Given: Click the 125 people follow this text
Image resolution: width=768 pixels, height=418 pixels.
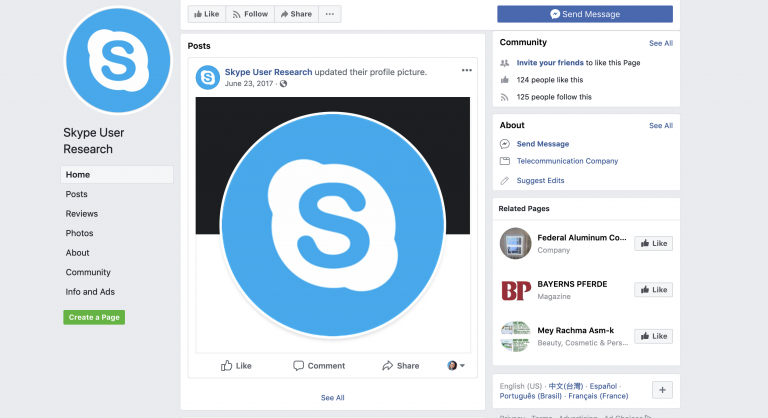Looking at the screenshot, I should point(554,97).
